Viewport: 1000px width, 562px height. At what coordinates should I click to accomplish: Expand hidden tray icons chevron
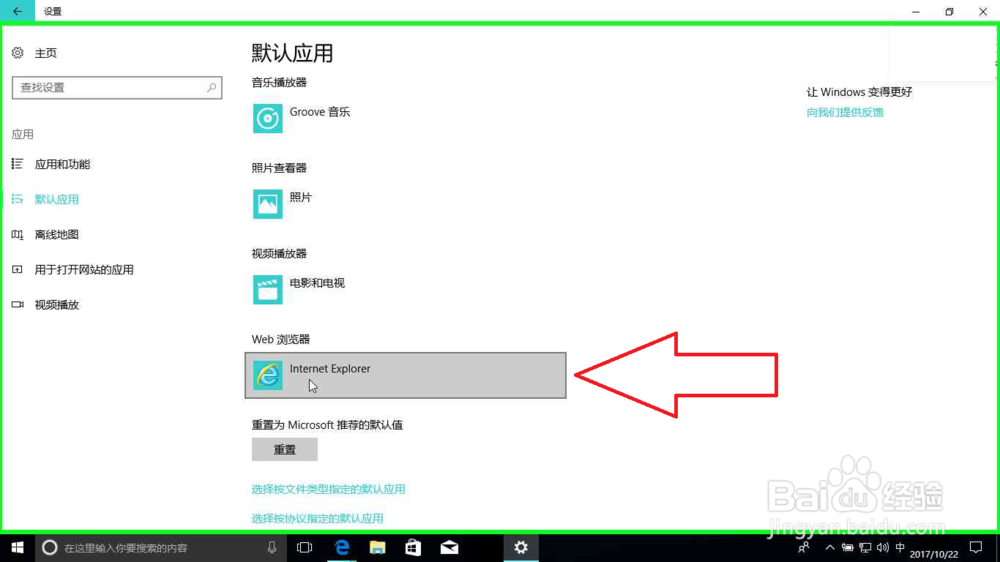tap(830, 547)
